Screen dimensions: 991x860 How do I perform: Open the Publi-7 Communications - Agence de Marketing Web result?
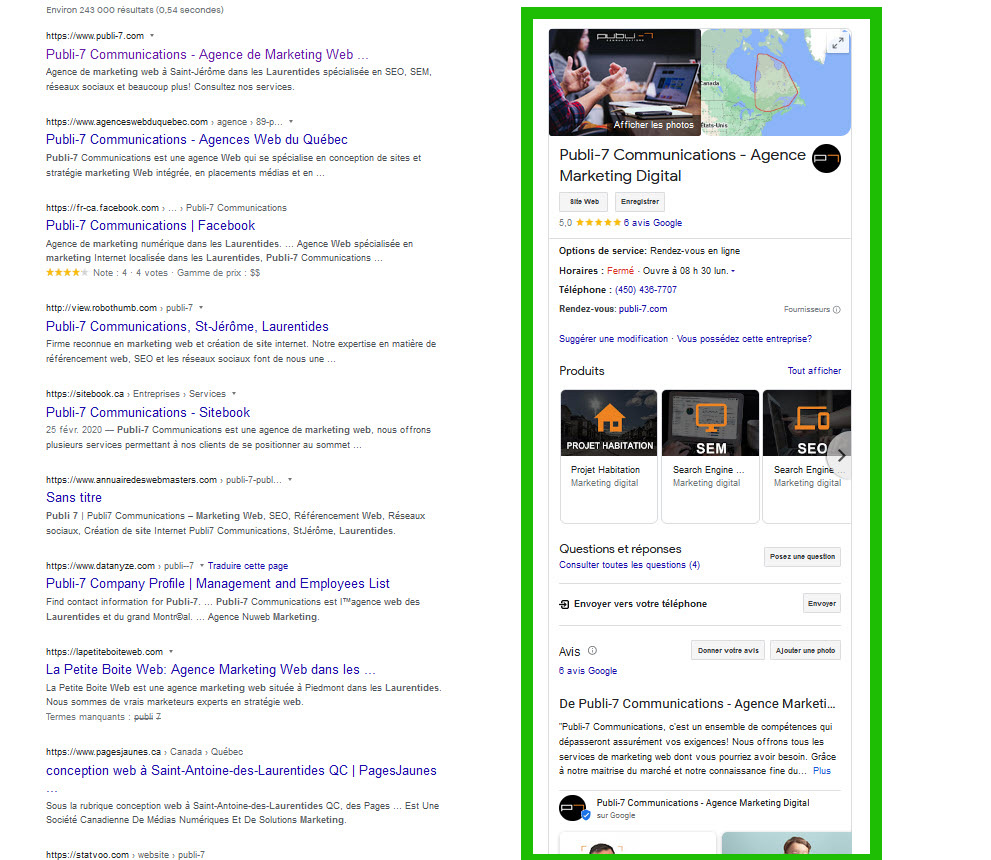click(x=207, y=54)
